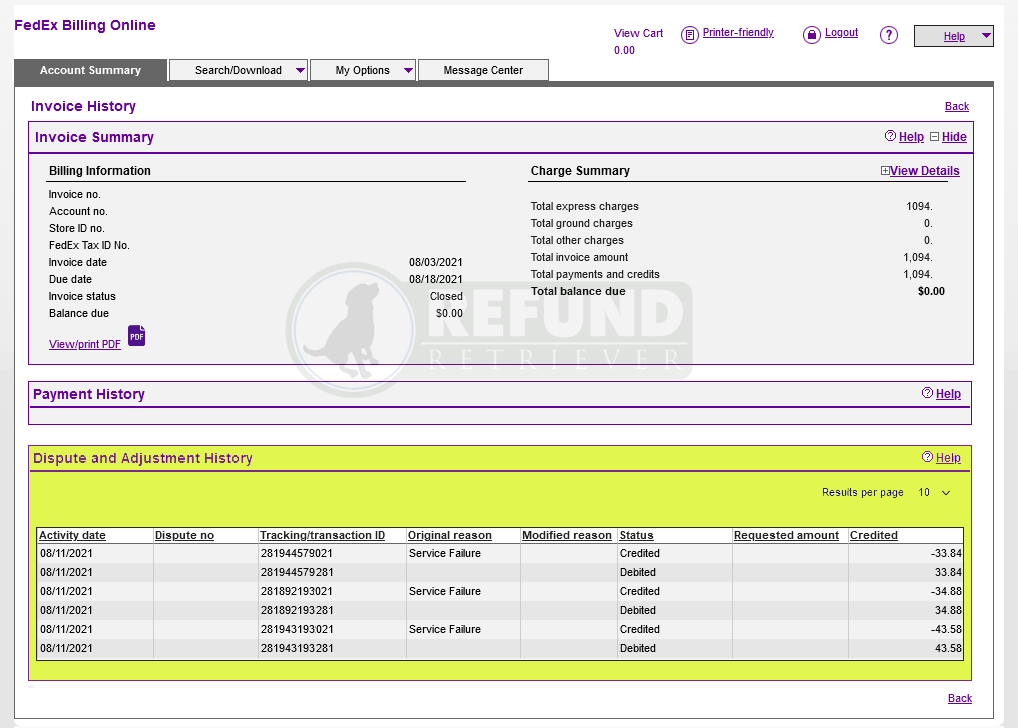Switch to Account Summary tab
The height and width of the screenshot is (728, 1018).
pos(90,70)
